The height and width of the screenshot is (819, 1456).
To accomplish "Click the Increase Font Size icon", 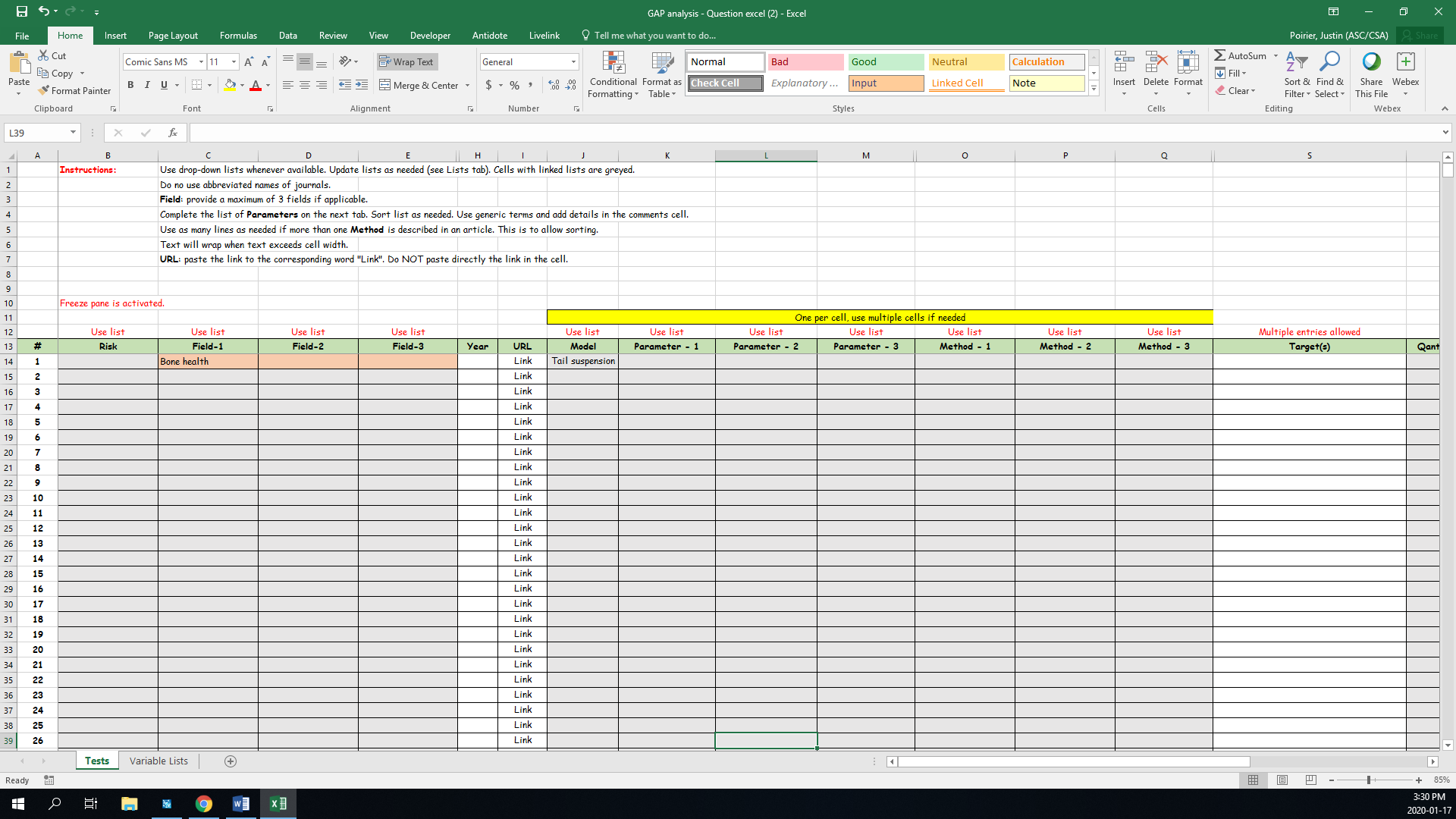I will click(249, 62).
